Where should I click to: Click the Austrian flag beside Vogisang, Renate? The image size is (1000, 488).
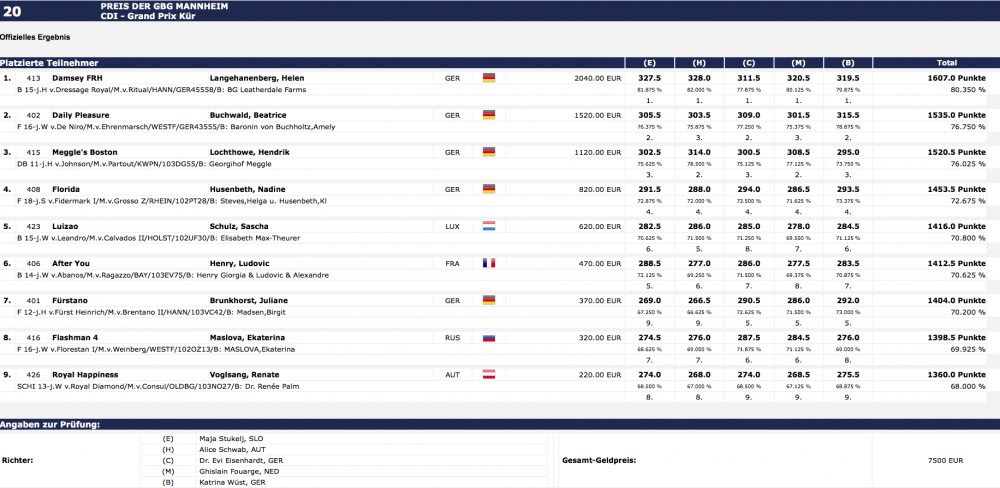[x=489, y=375]
